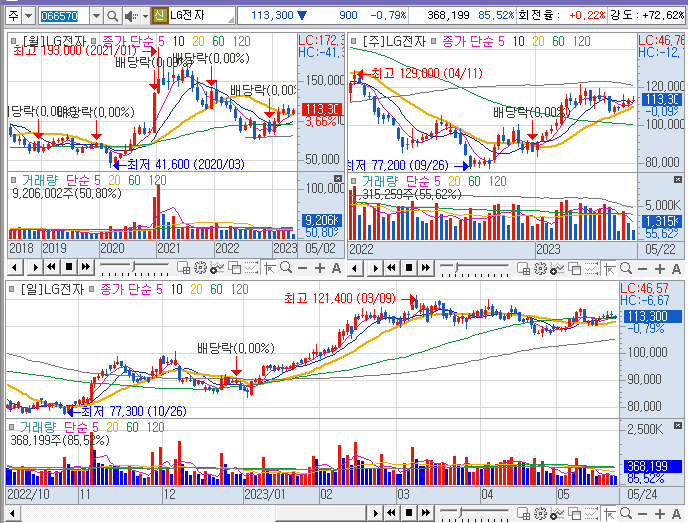
Task: Toggle the square before [주]LG전자 legend
Action: [354, 41]
